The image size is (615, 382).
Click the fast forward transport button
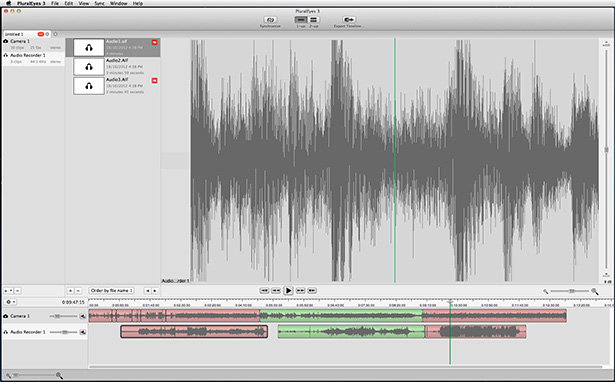pyautogui.click(x=300, y=291)
